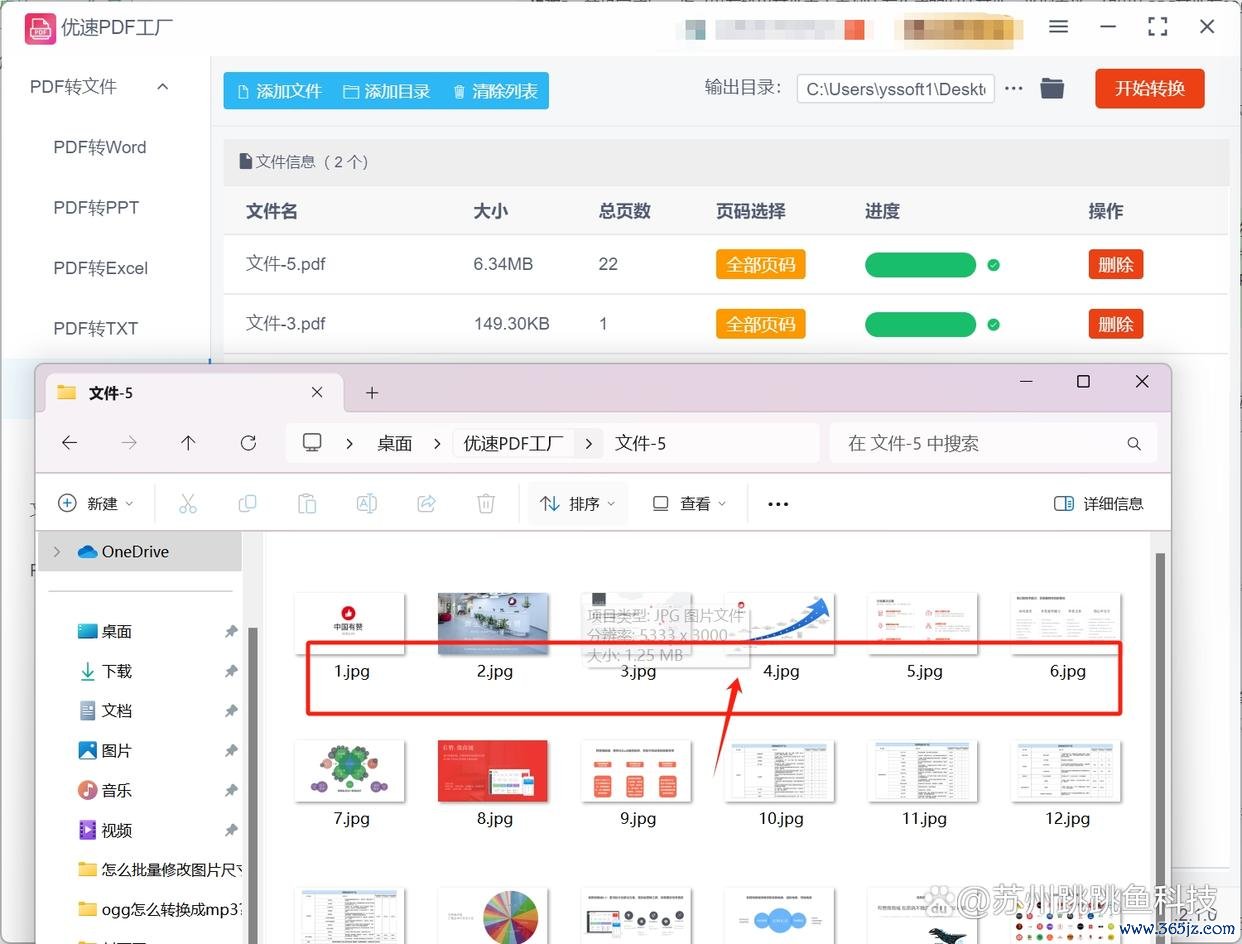Unpin 桌面 using its pin icon
The height and width of the screenshot is (944, 1242).
pos(231,631)
